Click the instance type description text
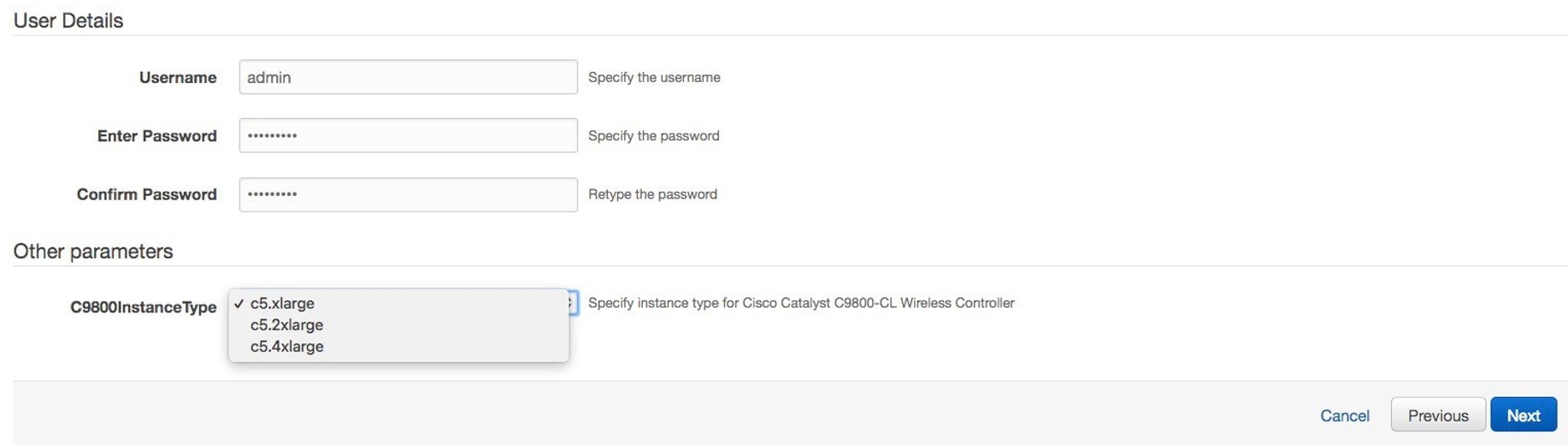The width and height of the screenshot is (1568, 445). click(x=801, y=303)
